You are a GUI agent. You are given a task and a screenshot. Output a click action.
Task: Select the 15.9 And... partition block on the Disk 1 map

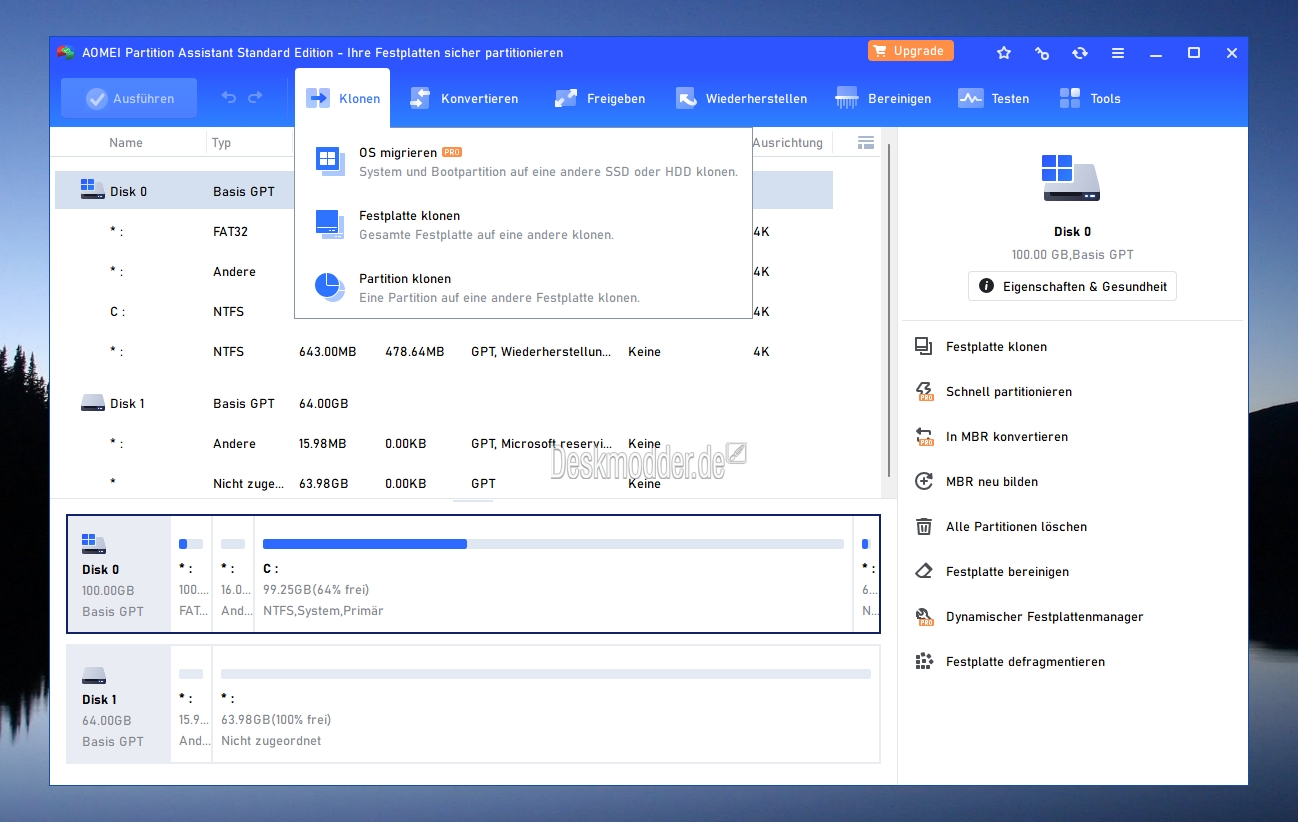(191, 704)
